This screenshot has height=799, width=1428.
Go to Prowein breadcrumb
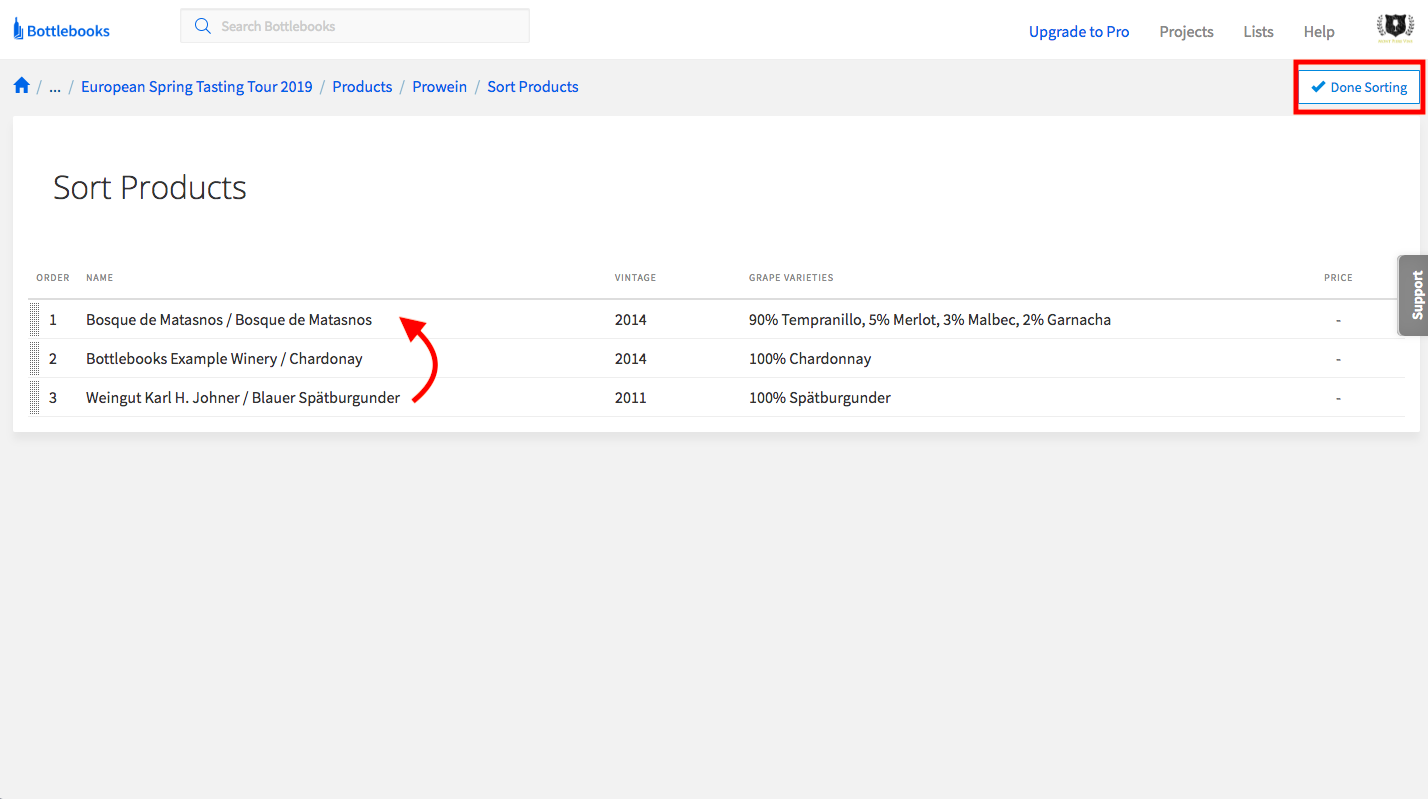click(x=440, y=87)
